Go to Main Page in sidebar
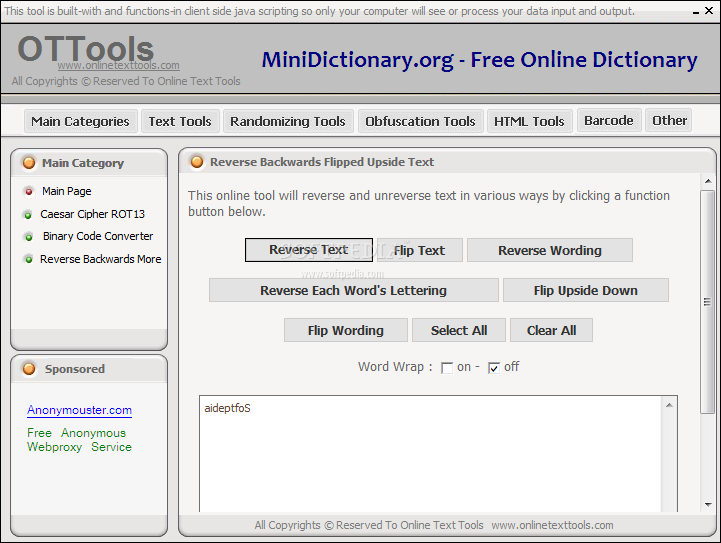Image resolution: width=721 pixels, height=543 pixels. pyautogui.click(x=67, y=191)
